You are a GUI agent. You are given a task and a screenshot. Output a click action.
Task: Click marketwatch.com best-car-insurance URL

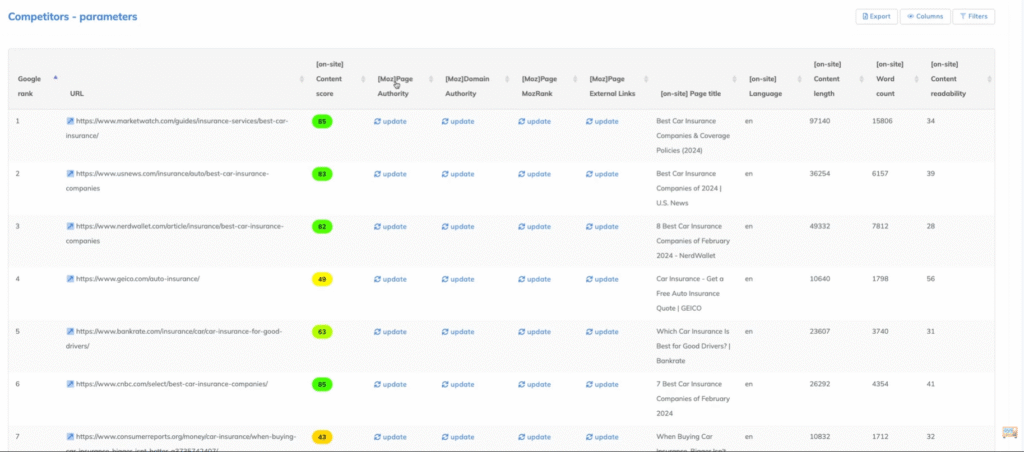[x=177, y=128]
